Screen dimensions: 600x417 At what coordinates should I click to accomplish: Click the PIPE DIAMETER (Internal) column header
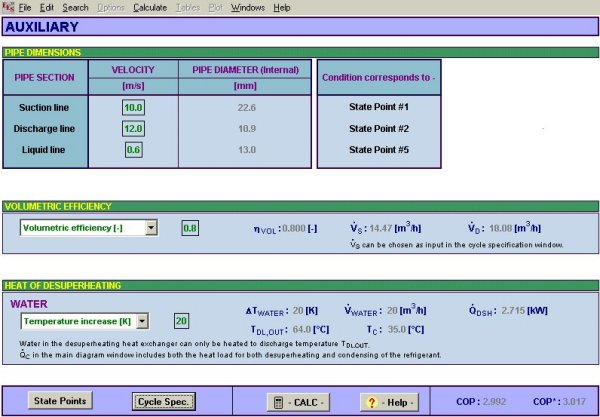click(245, 70)
